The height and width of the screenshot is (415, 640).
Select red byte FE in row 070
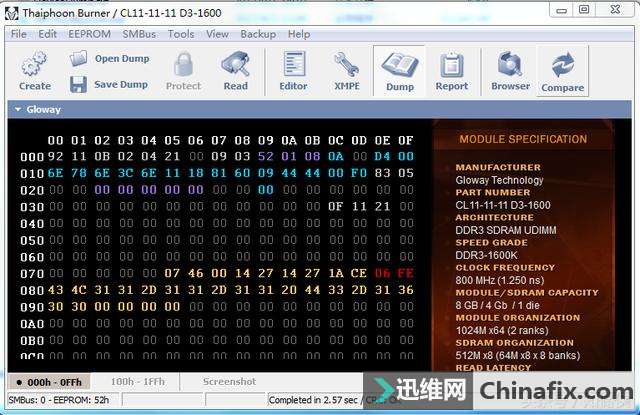coord(406,273)
